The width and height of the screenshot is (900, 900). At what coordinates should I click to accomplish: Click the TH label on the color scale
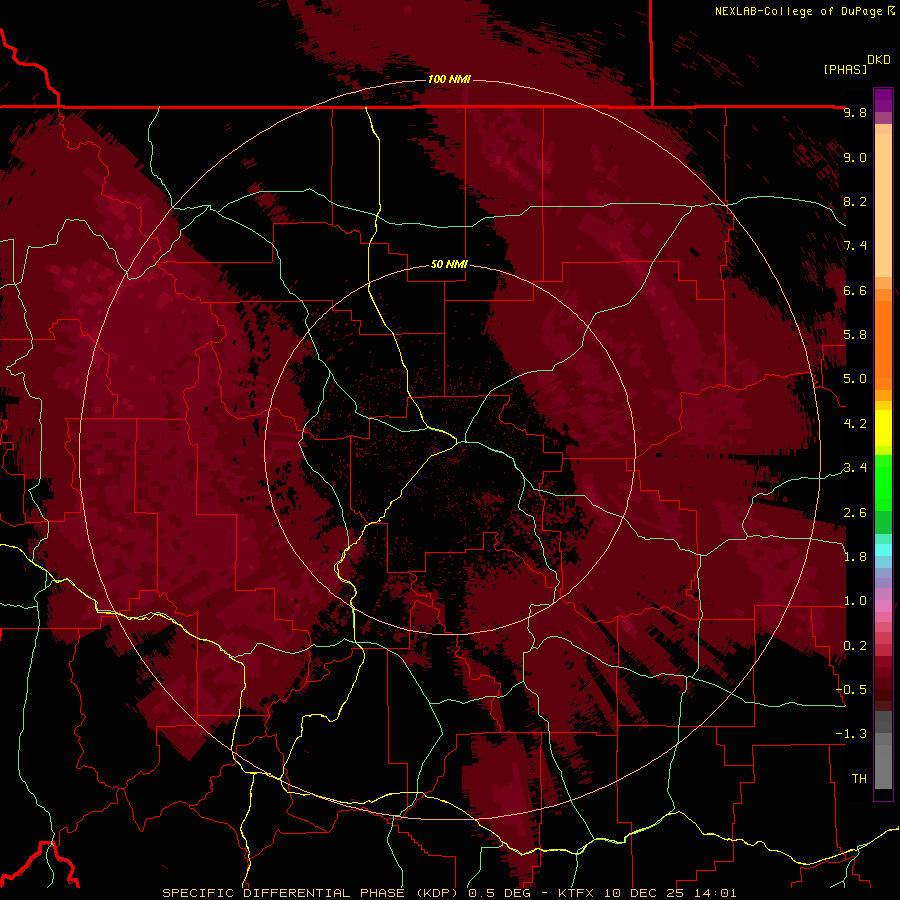coord(859,779)
